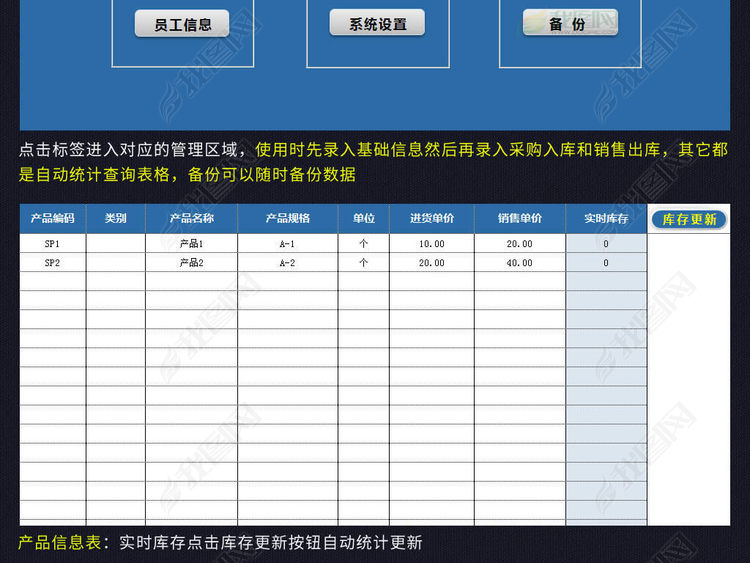The width and height of the screenshot is (750, 563).
Task: Select the 单位 column header
Action: (364, 219)
